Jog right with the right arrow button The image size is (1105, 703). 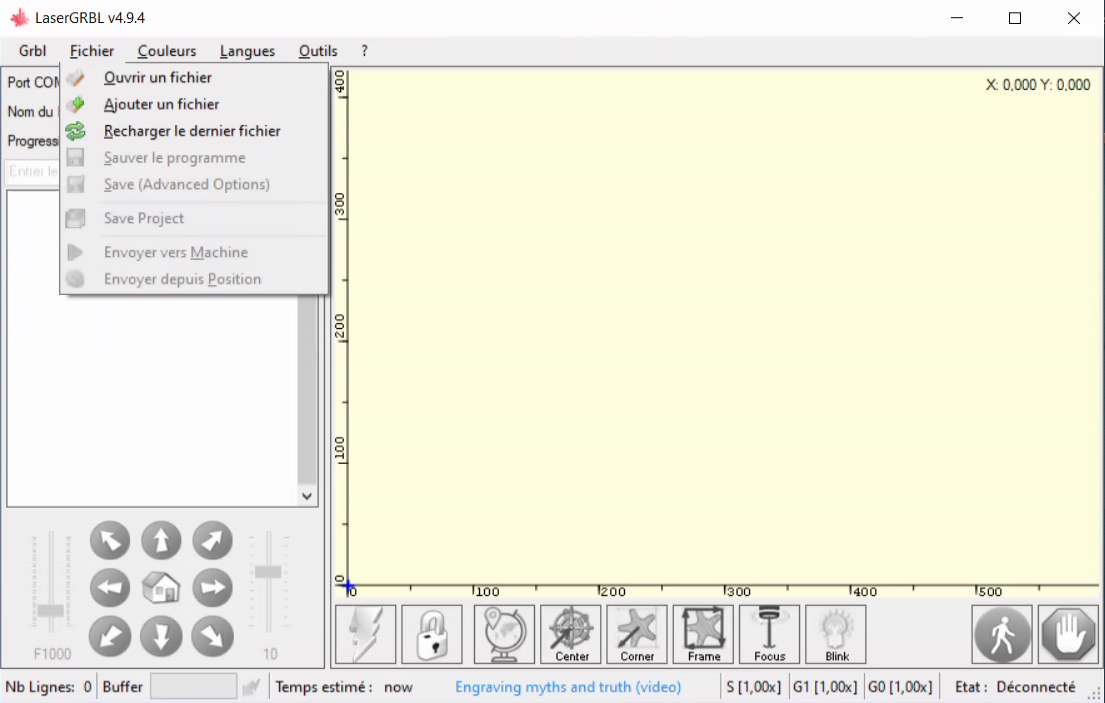212,588
